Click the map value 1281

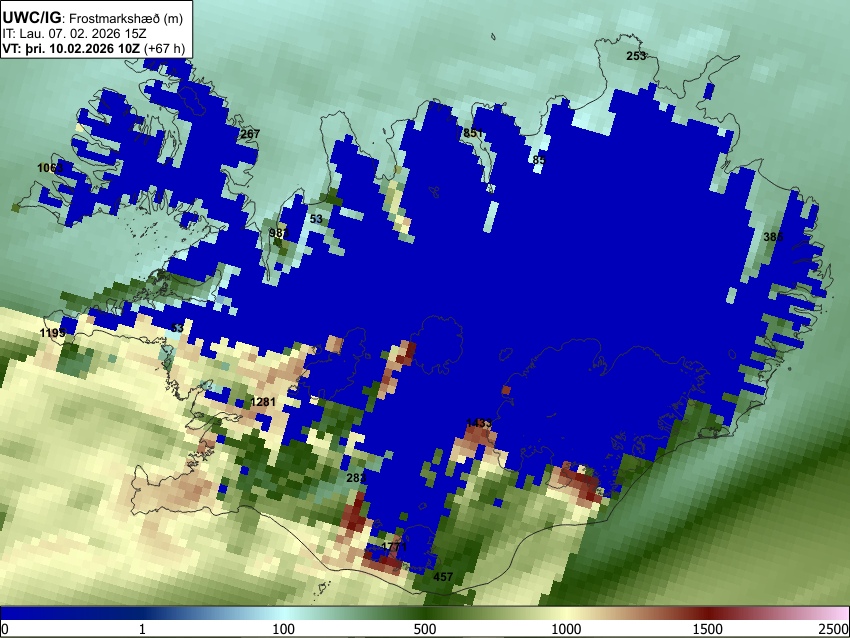click(263, 402)
